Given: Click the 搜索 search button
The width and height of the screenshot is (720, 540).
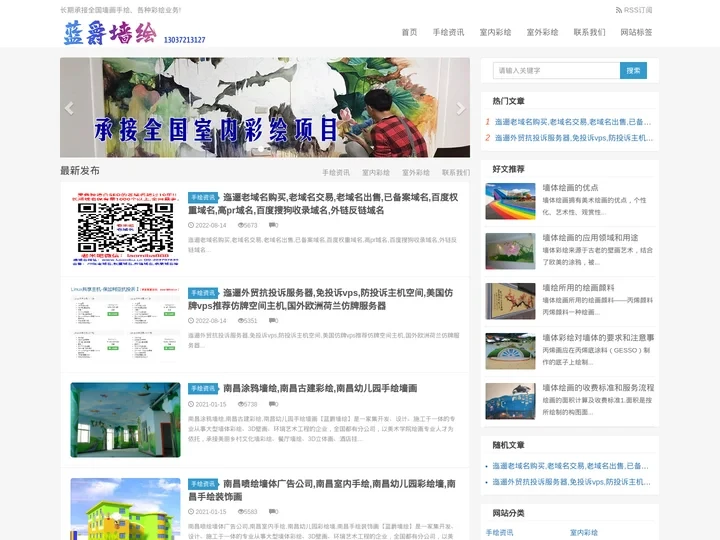Looking at the screenshot, I should tap(633, 70).
